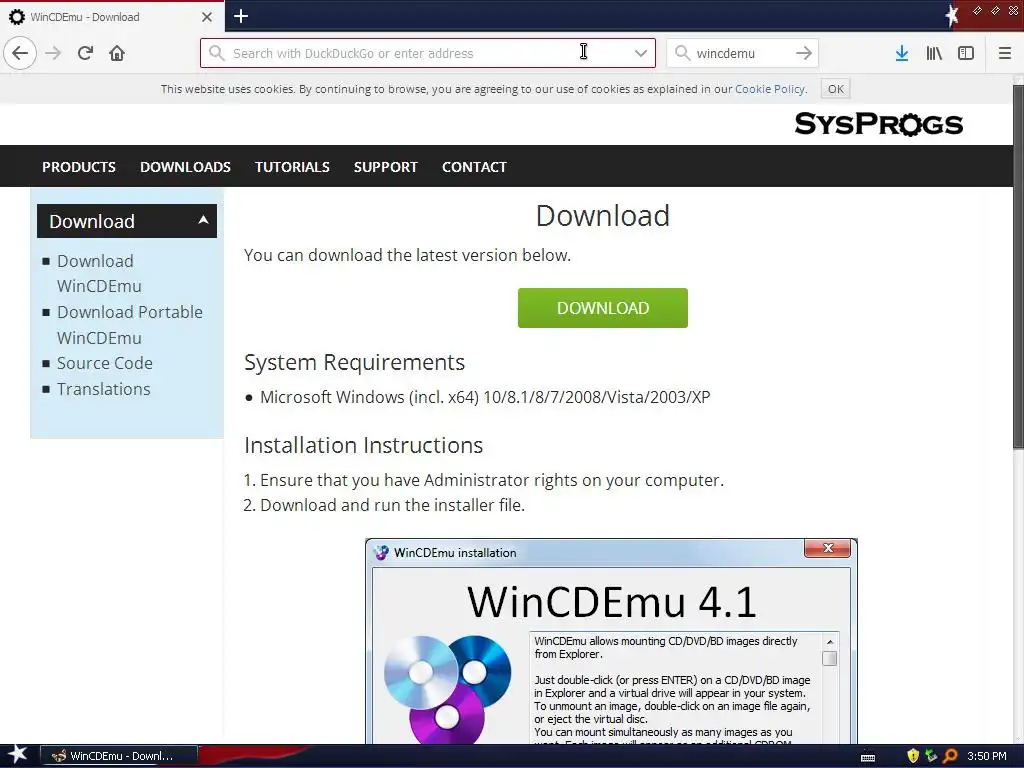Viewport: 1024px width, 768px height.
Task: Click the Installation Instructions heading
Action: [363, 445]
